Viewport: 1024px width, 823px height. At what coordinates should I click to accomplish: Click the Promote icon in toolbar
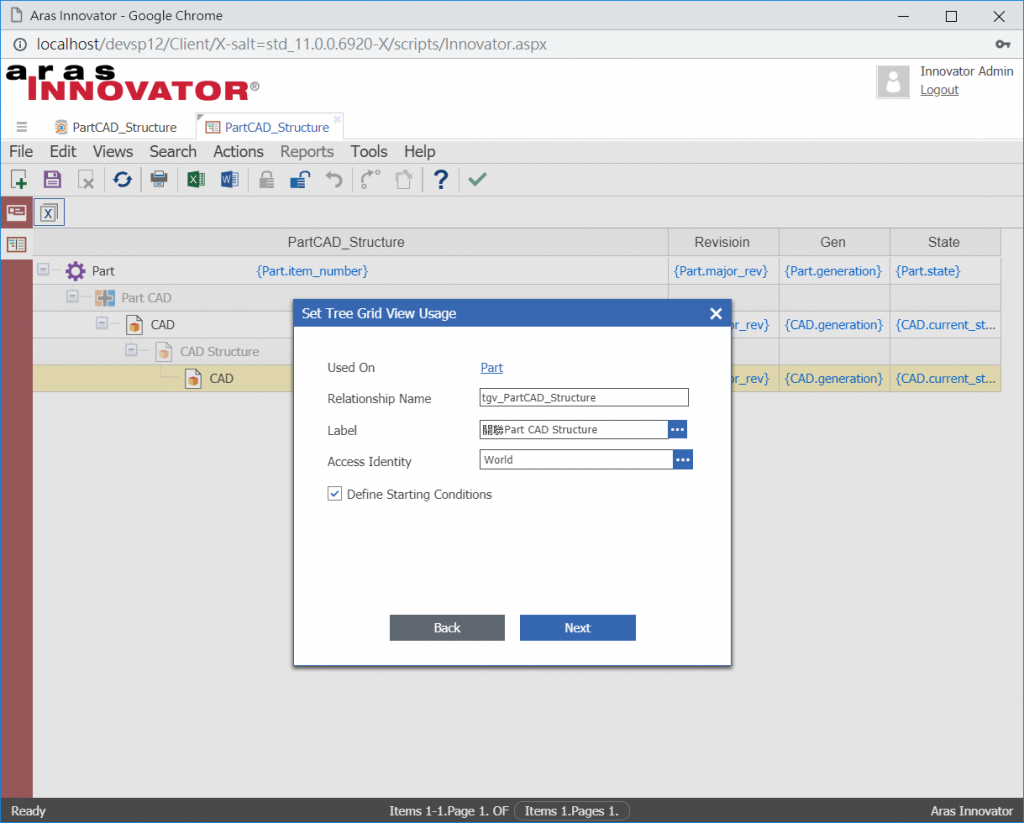(x=370, y=179)
